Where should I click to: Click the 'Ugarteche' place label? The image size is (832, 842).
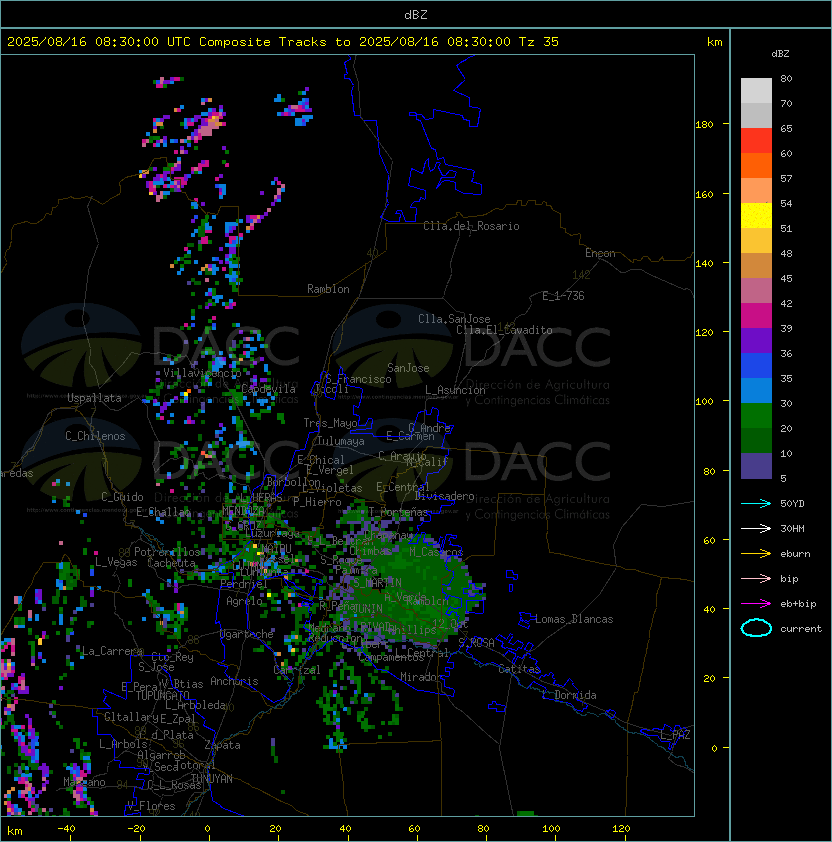pos(247,634)
